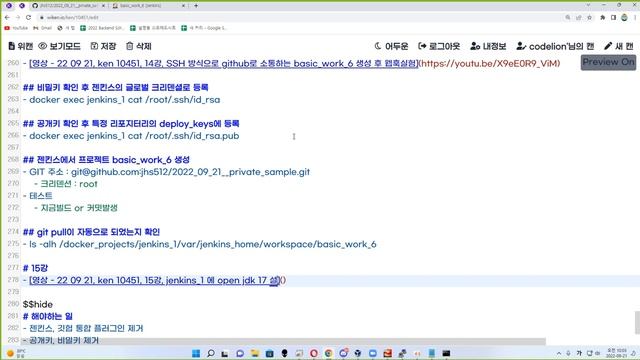Image resolution: width=640 pixels, height=360 pixels.
Task: Click the git@github.com GIT 주소 line
Action: (167, 172)
